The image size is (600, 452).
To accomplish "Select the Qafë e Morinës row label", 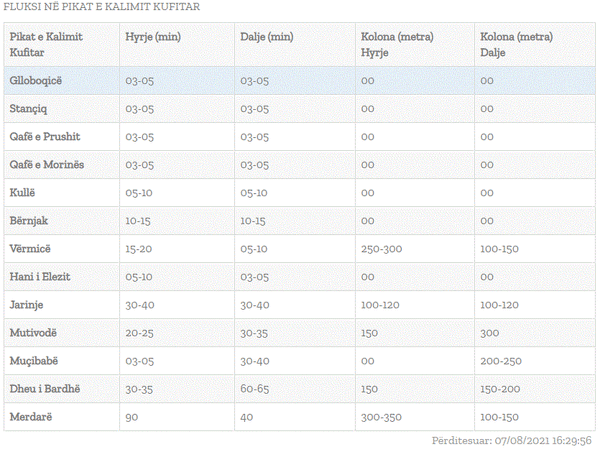I will coord(47,165).
